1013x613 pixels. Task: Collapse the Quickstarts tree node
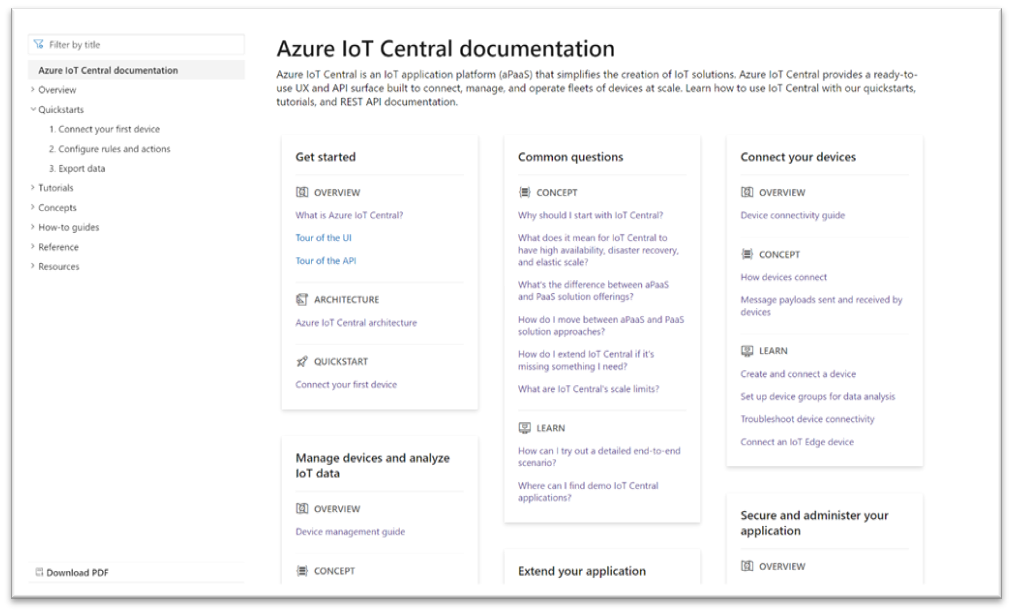click(33, 110)
